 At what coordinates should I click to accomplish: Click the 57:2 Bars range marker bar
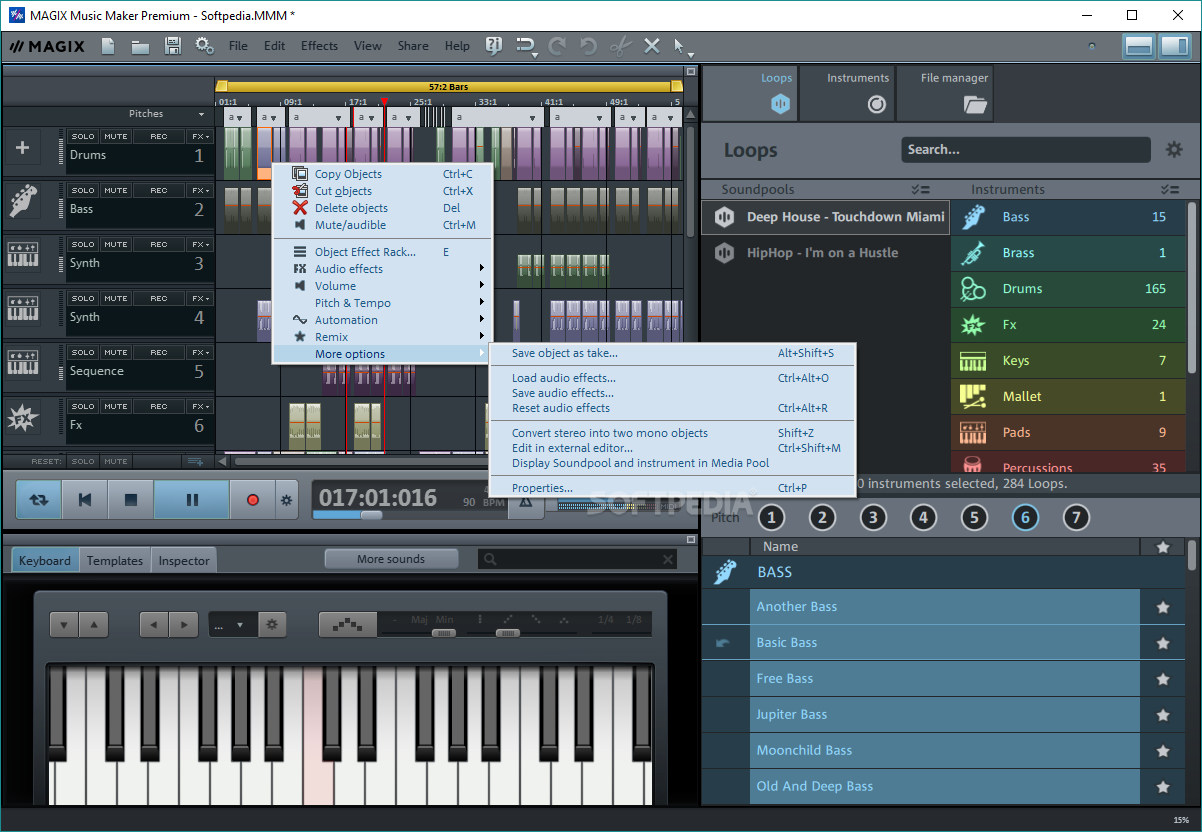click(448, 87)
